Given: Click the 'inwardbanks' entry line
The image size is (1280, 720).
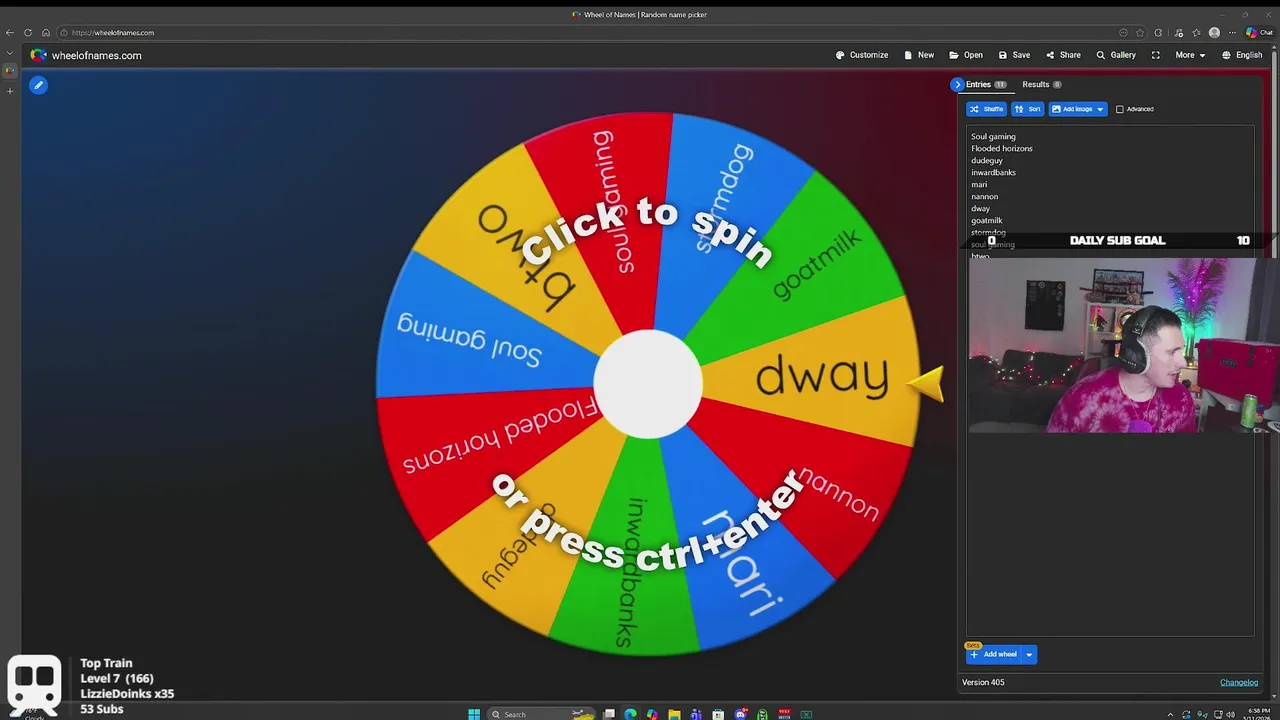Looking at the screenshot, I should [993, 172].
